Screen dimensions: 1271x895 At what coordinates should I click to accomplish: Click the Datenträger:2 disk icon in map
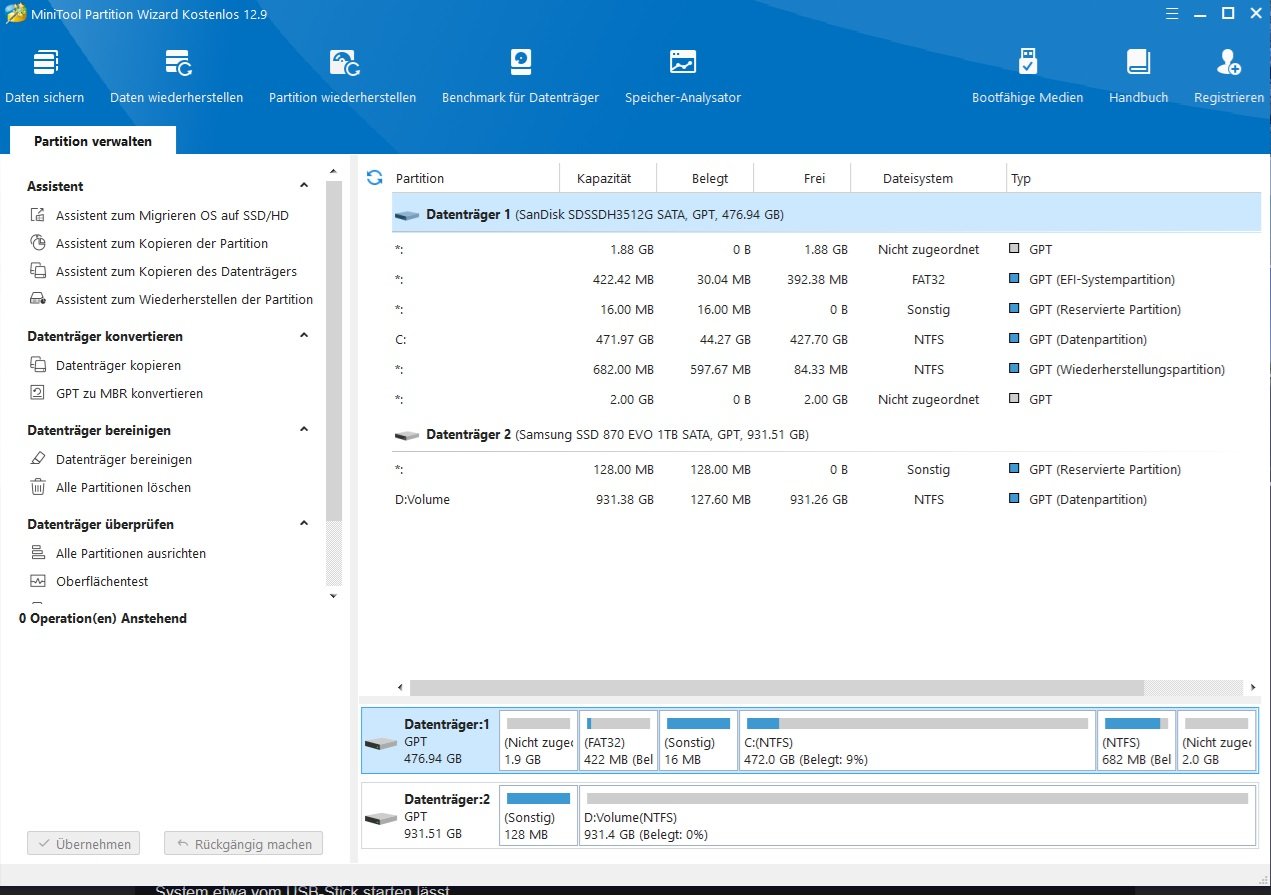[381, 818]
